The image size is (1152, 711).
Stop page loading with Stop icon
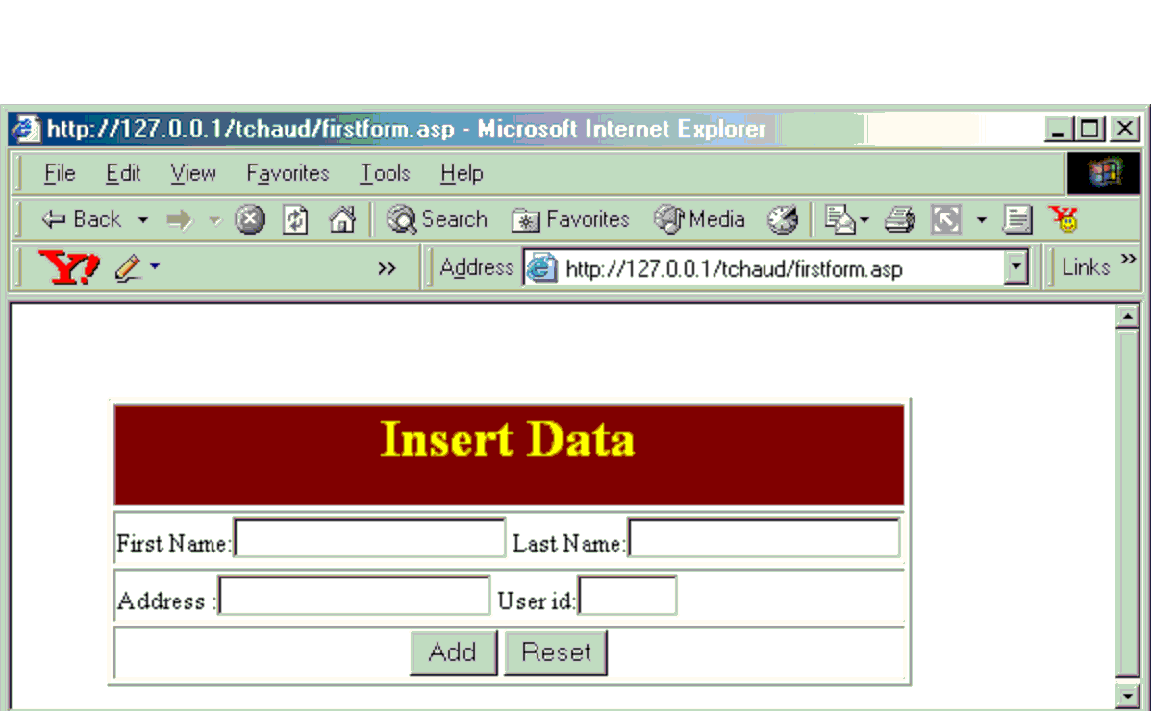pyautogui.click(x=250, y=220)
